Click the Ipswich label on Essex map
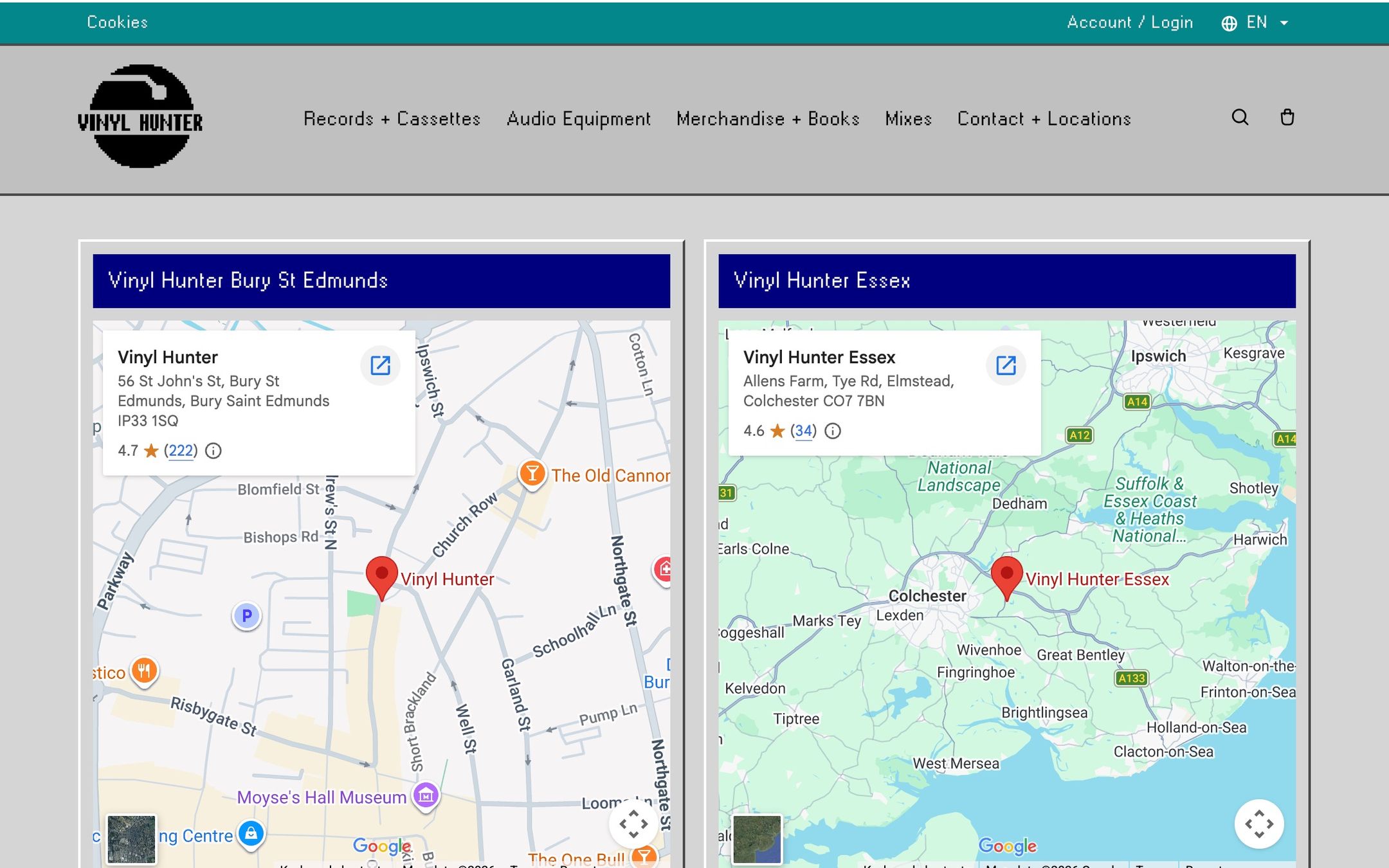Image resolution: width=1389 pixels, height=868 pixels. [1158, 356]
